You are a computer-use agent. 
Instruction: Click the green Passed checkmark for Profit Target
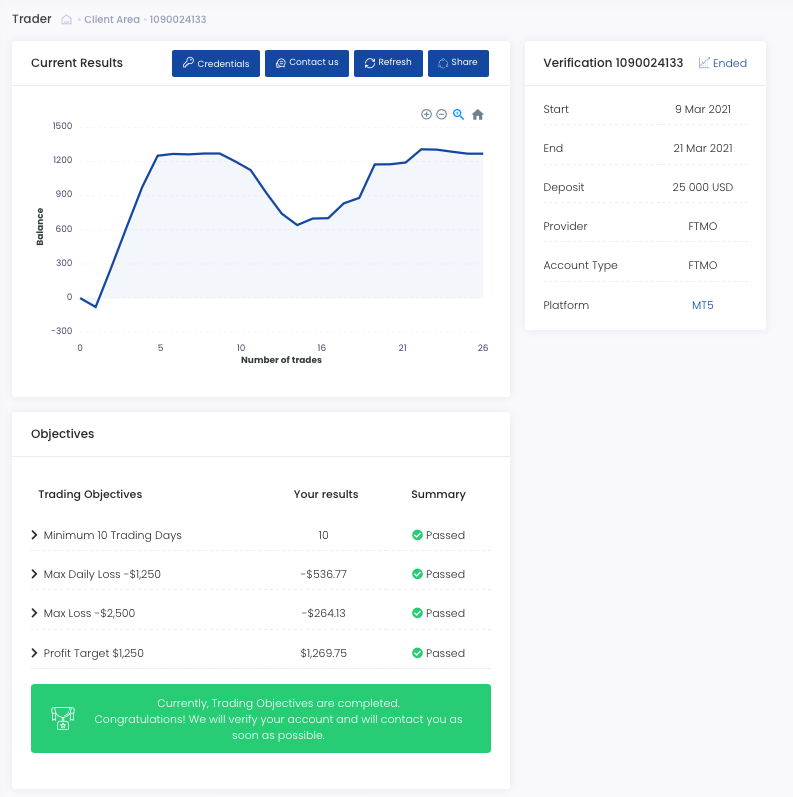417,653
